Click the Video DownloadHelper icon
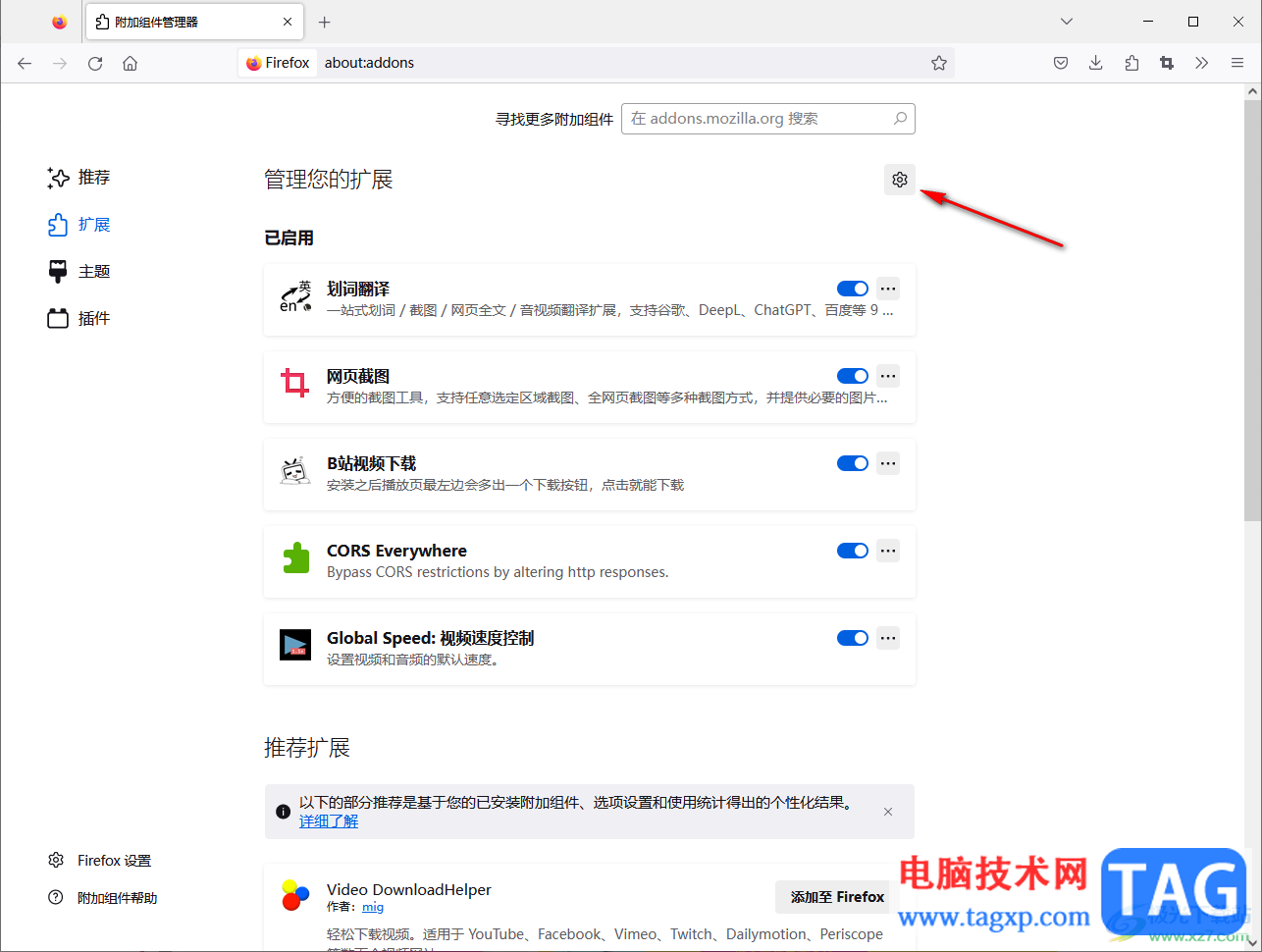 tap(295, 895)
